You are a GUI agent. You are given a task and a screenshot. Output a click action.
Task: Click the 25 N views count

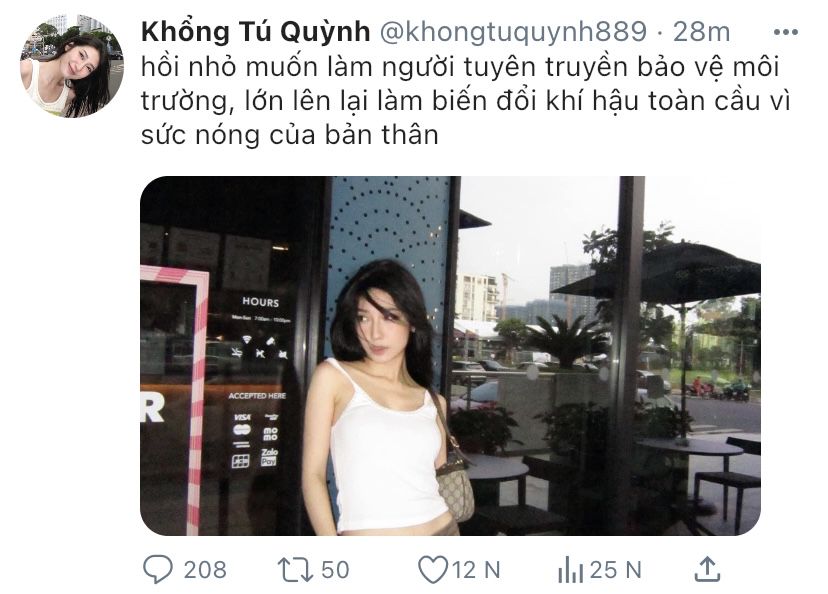coord(615,570)
